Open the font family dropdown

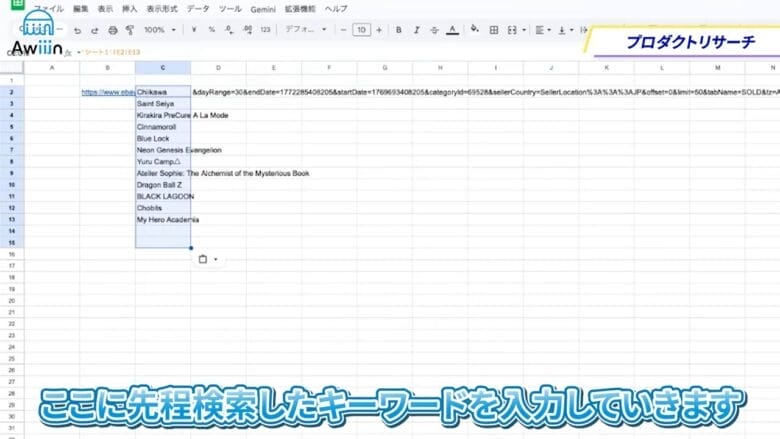[x=305, y=29]
